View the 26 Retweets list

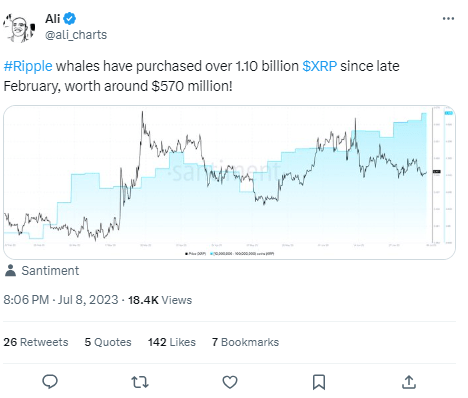[36, 342]
